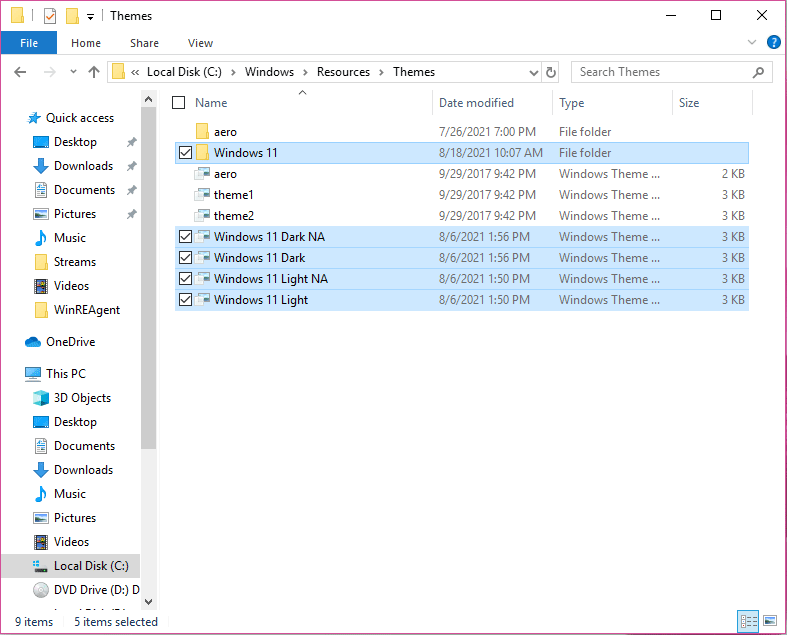The height and width of the screenshot is (635, 787).
Task: Open the WinREAgent folder in sidebar
Action: point(87,310)
